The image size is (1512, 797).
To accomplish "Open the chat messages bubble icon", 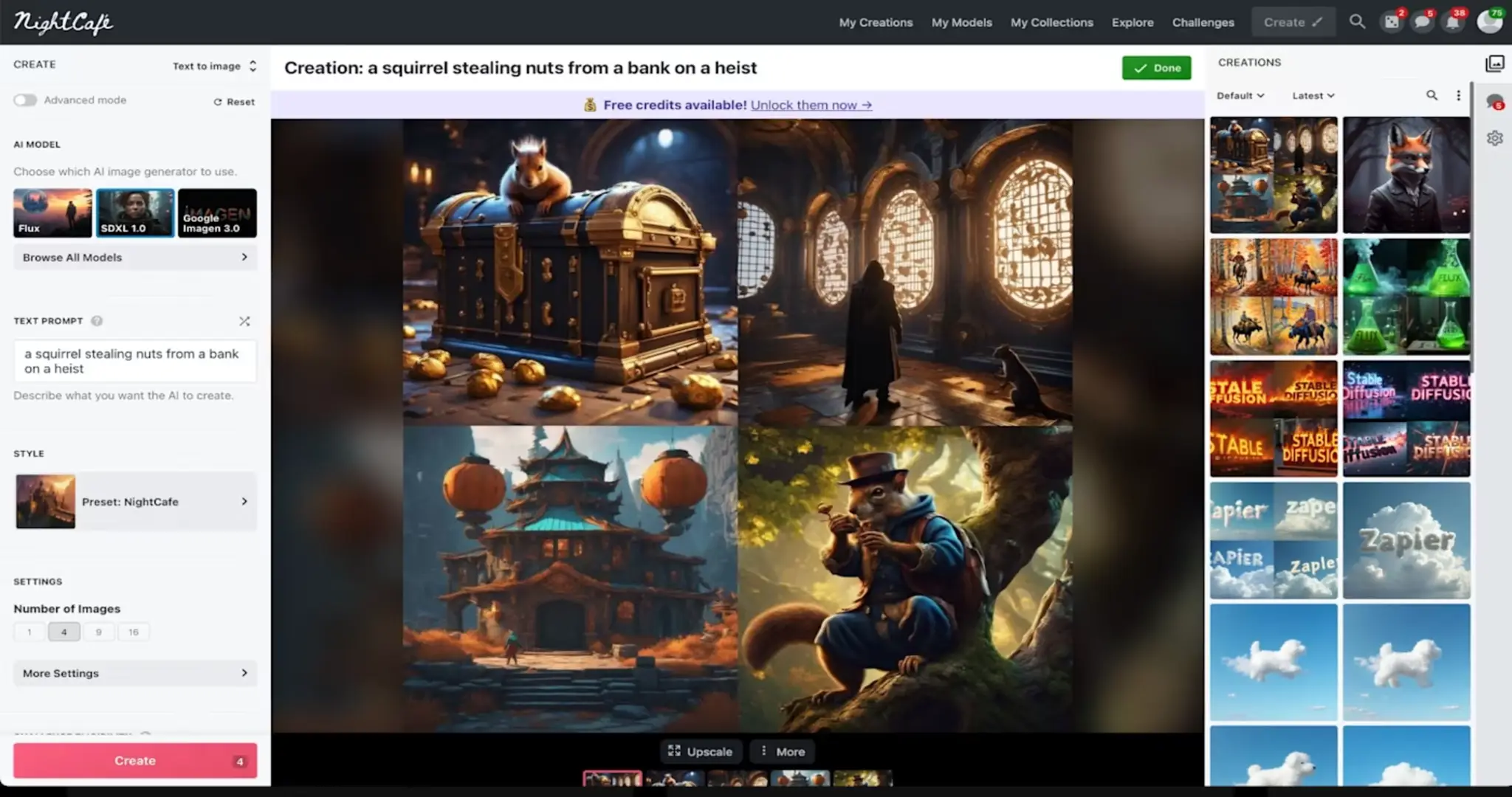I will [1422, 21].
